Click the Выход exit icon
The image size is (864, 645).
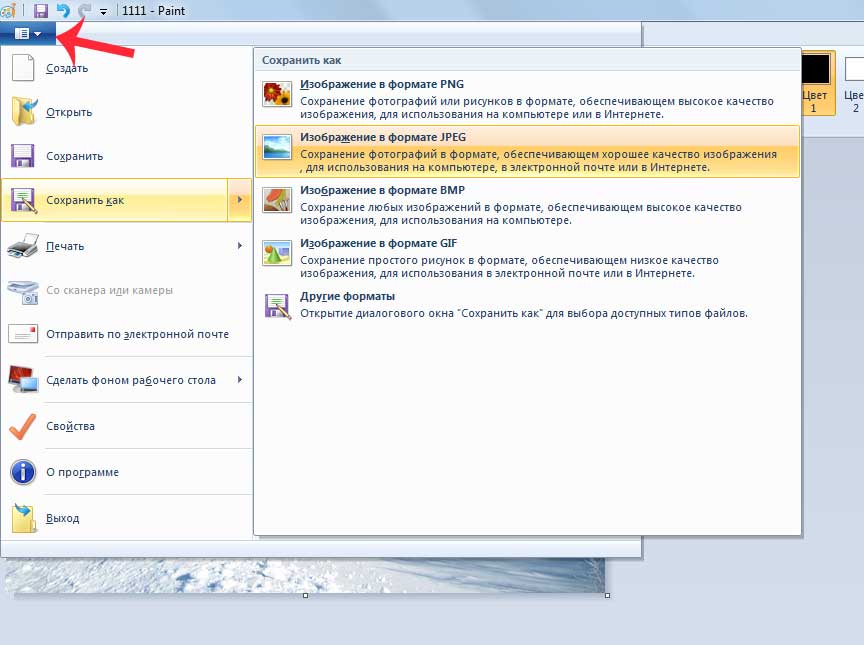[x=23, y=518]
